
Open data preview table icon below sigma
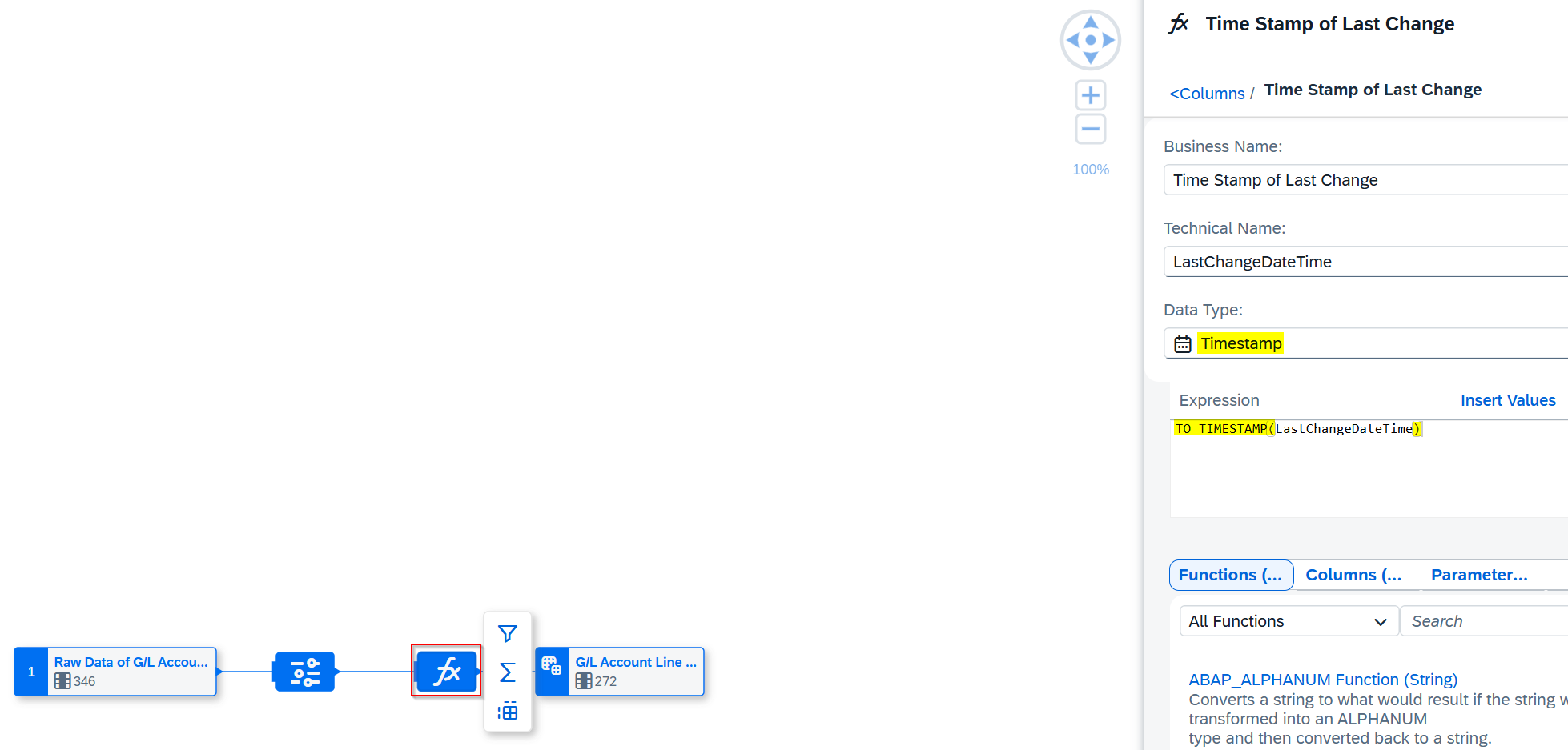pos(508,711)
